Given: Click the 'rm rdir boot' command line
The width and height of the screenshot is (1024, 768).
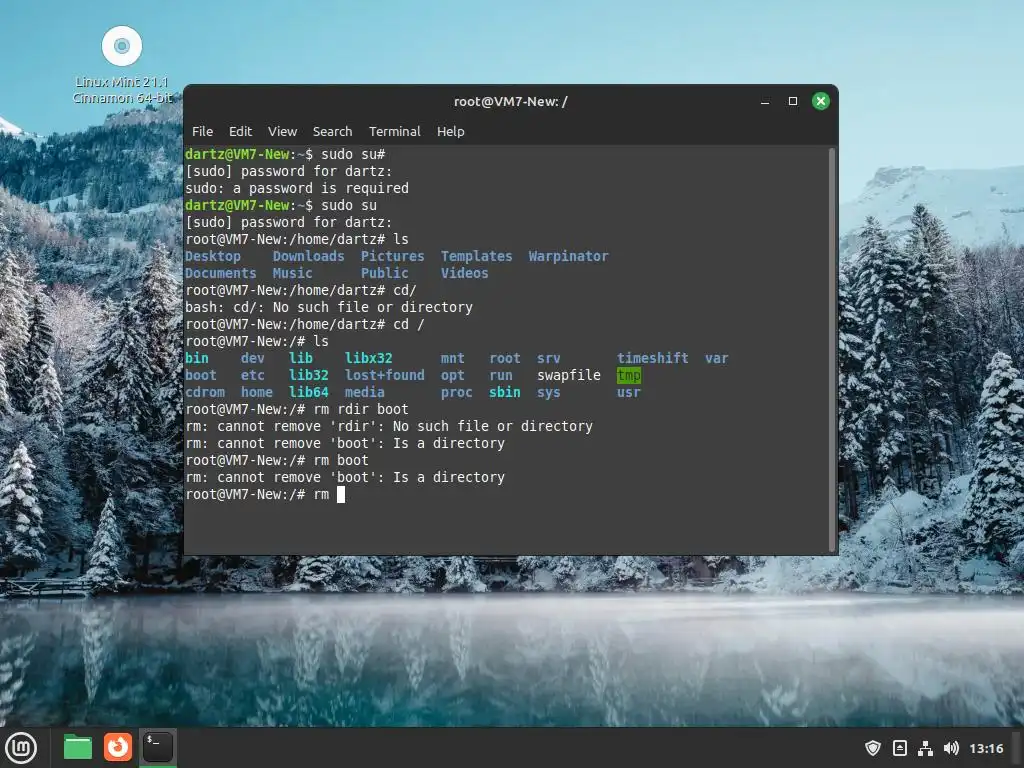Looking at the screenshot, I should [x=297, y=409].
